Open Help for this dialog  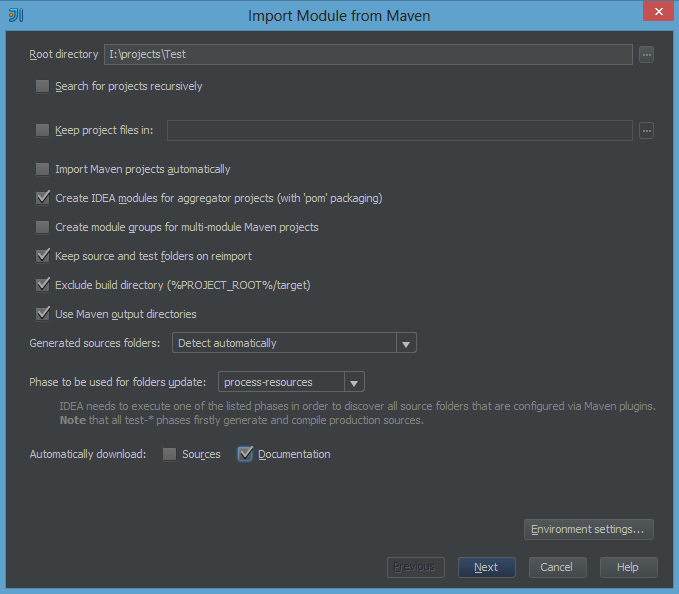(629, 567)
